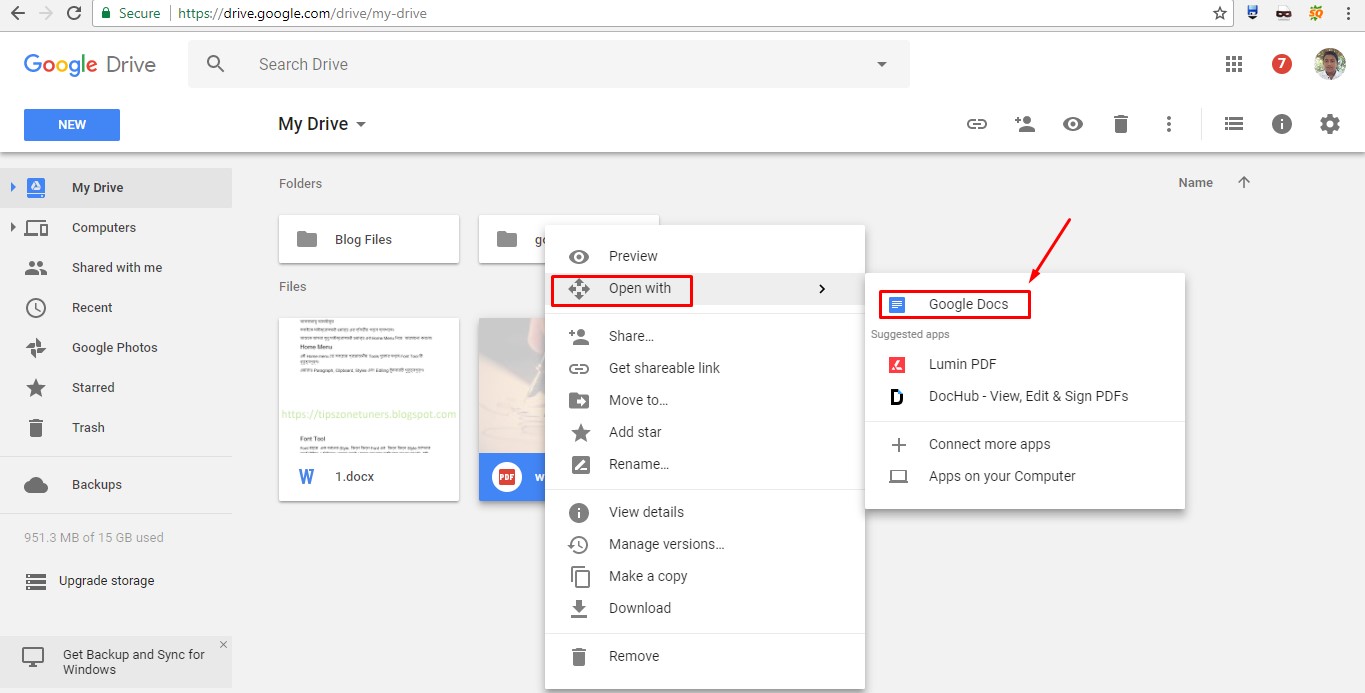Choose Remove in the context menu
The height and width of the screenshot is (693, 1365).
[x=705, y=656]
